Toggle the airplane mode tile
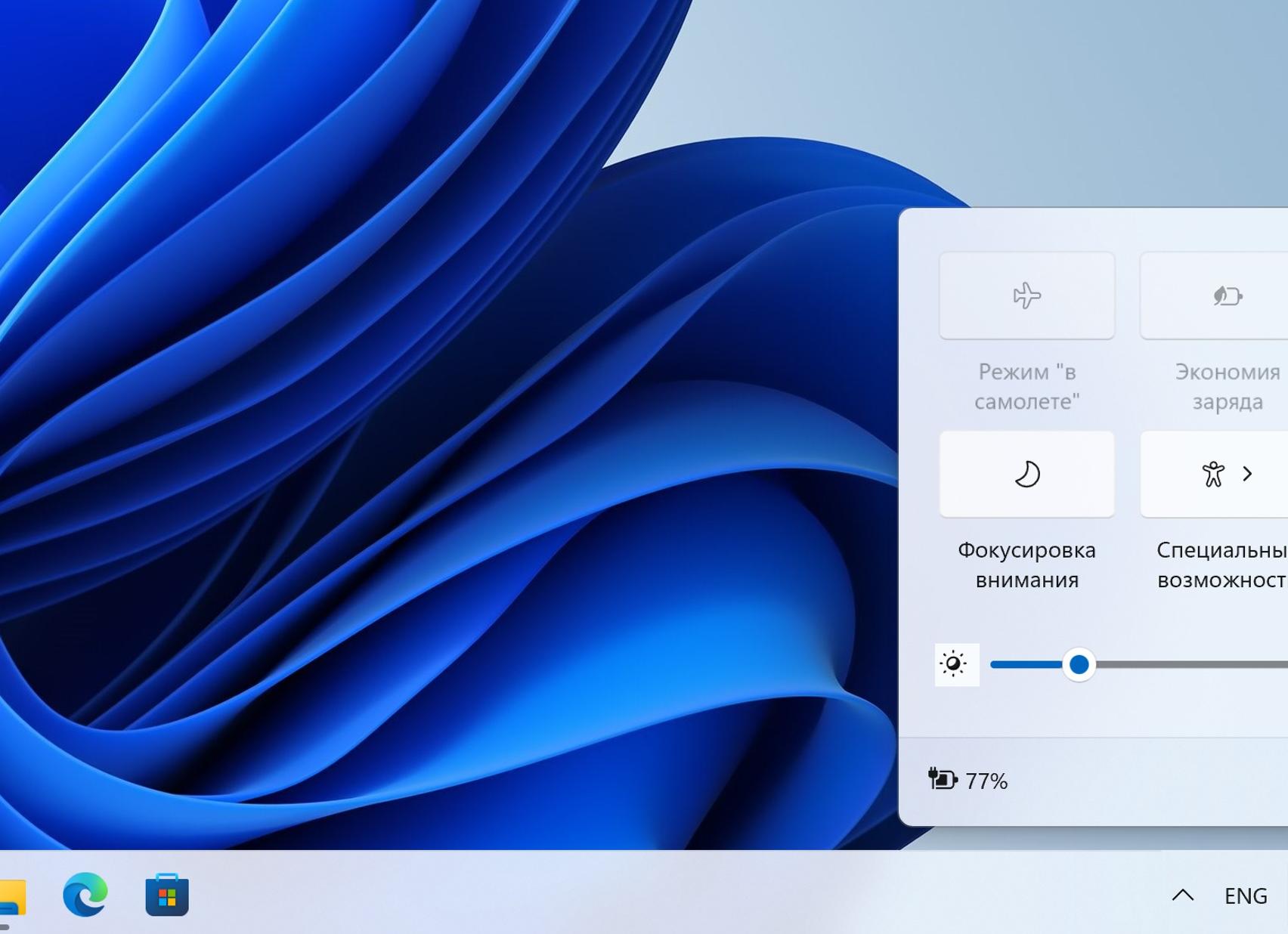This screenshot has height=934, width=1288. [x=1026, y=295]
